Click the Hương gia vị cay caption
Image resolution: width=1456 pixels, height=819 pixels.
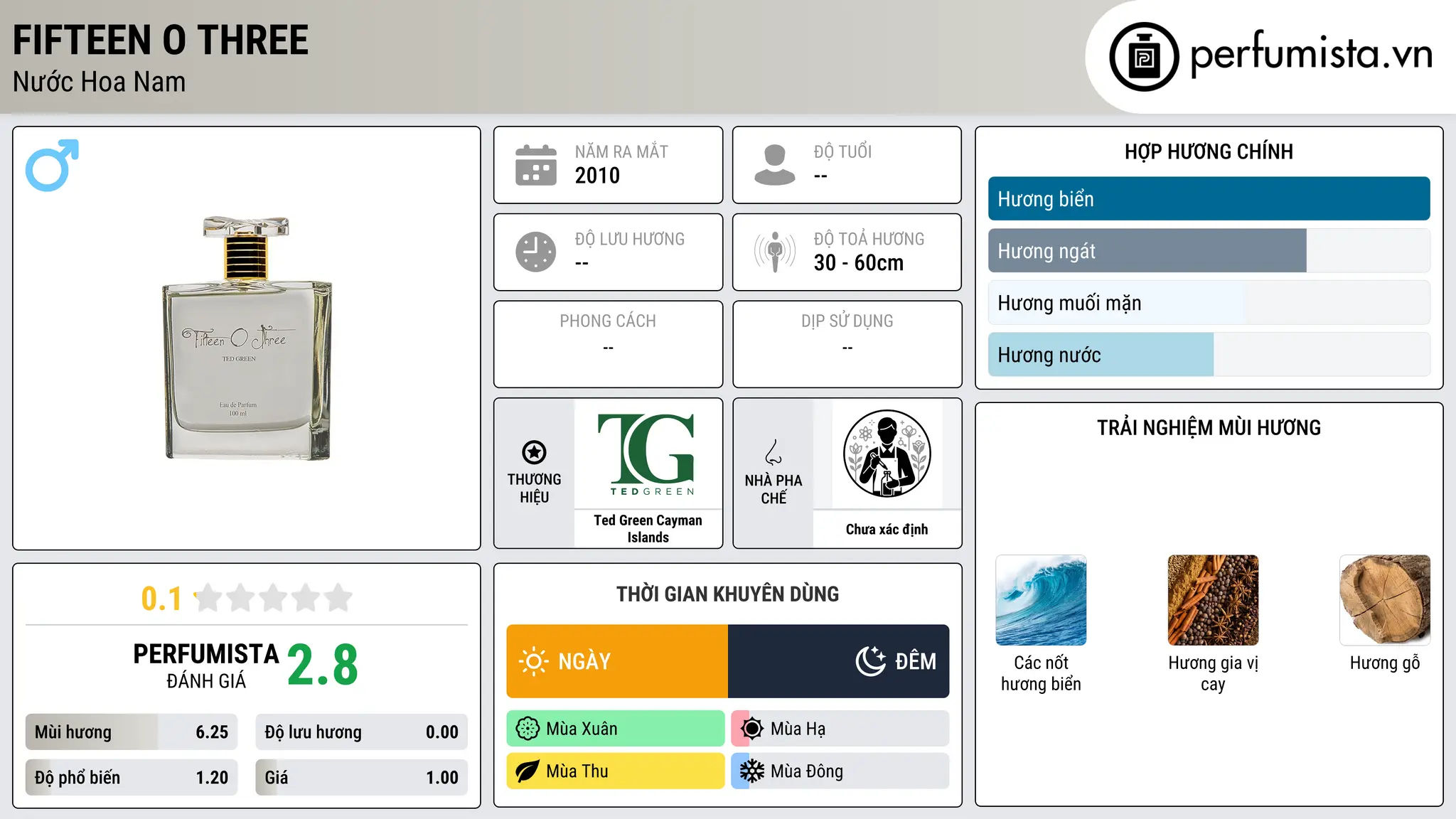[x=1213, y=673]
